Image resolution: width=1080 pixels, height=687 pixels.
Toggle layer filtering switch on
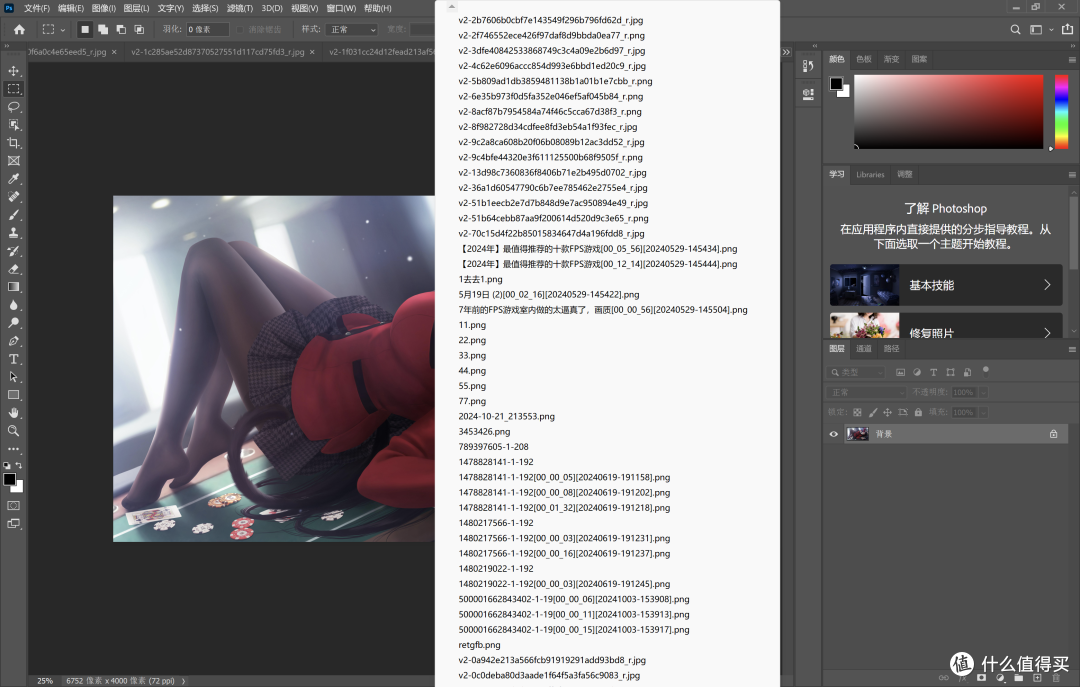986,370
